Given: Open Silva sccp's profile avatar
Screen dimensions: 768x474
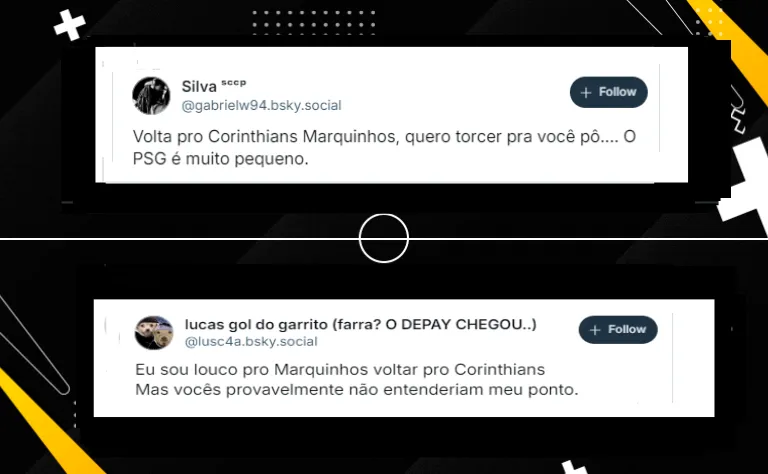Looking at the screenshot, I should tap(151, 96).
